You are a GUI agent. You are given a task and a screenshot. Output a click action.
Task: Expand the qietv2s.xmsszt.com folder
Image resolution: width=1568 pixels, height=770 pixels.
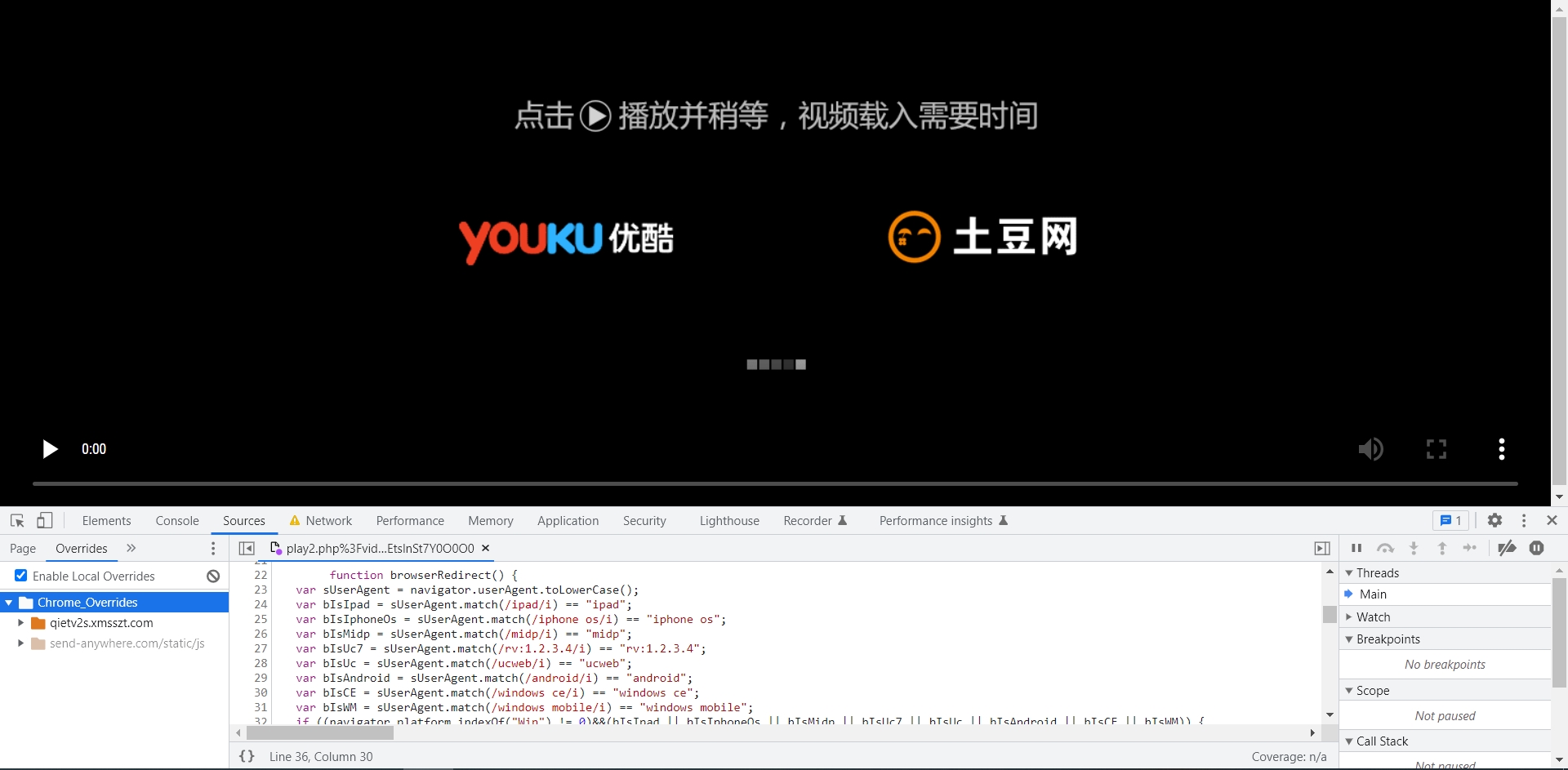pyautogui.click(x=21, y=623)
